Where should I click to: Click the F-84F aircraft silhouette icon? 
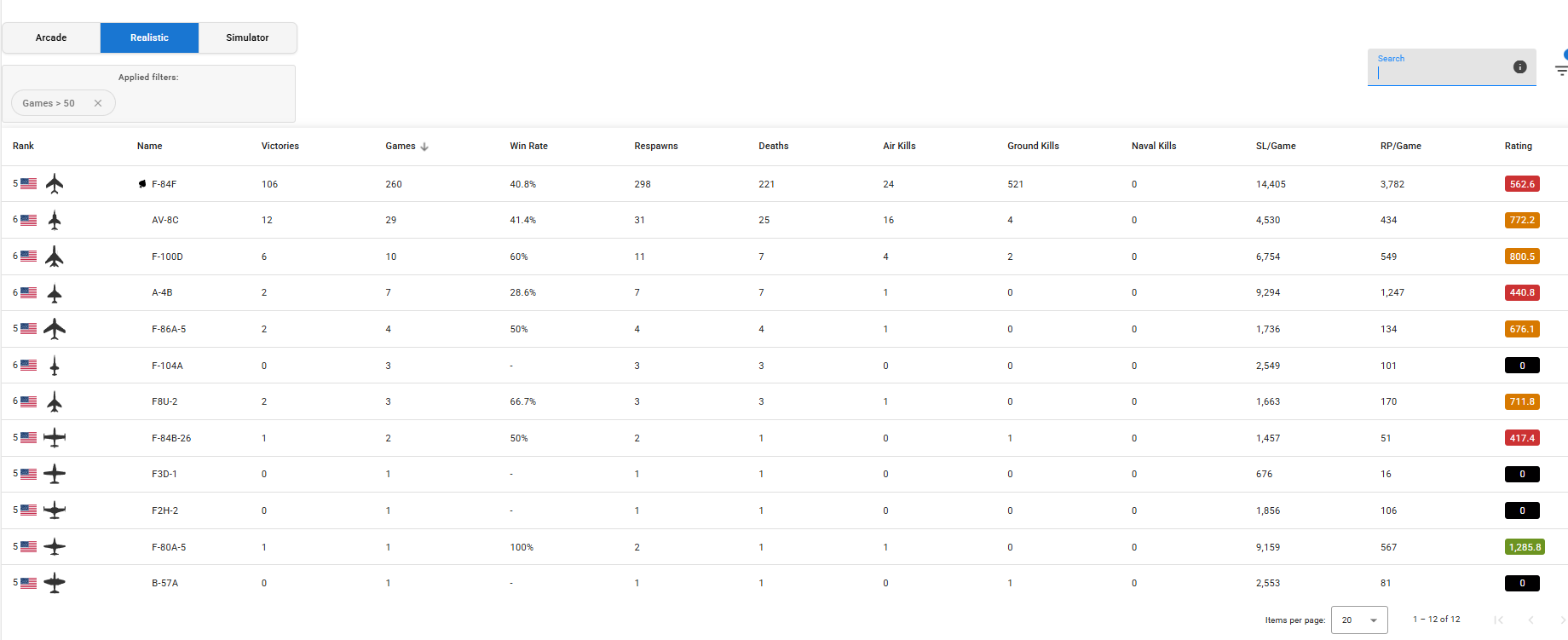pos(55,183)
